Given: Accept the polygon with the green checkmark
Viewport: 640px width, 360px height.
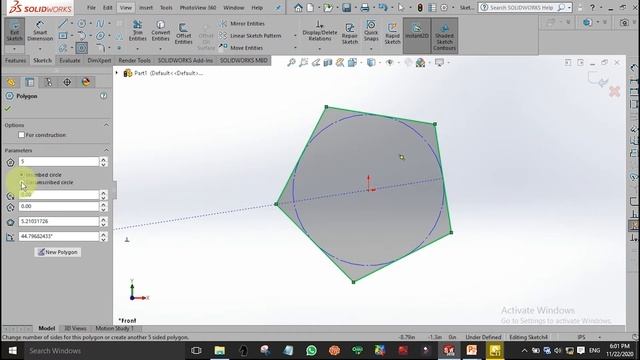Looking at the screenshot, I should coord(8,109).
